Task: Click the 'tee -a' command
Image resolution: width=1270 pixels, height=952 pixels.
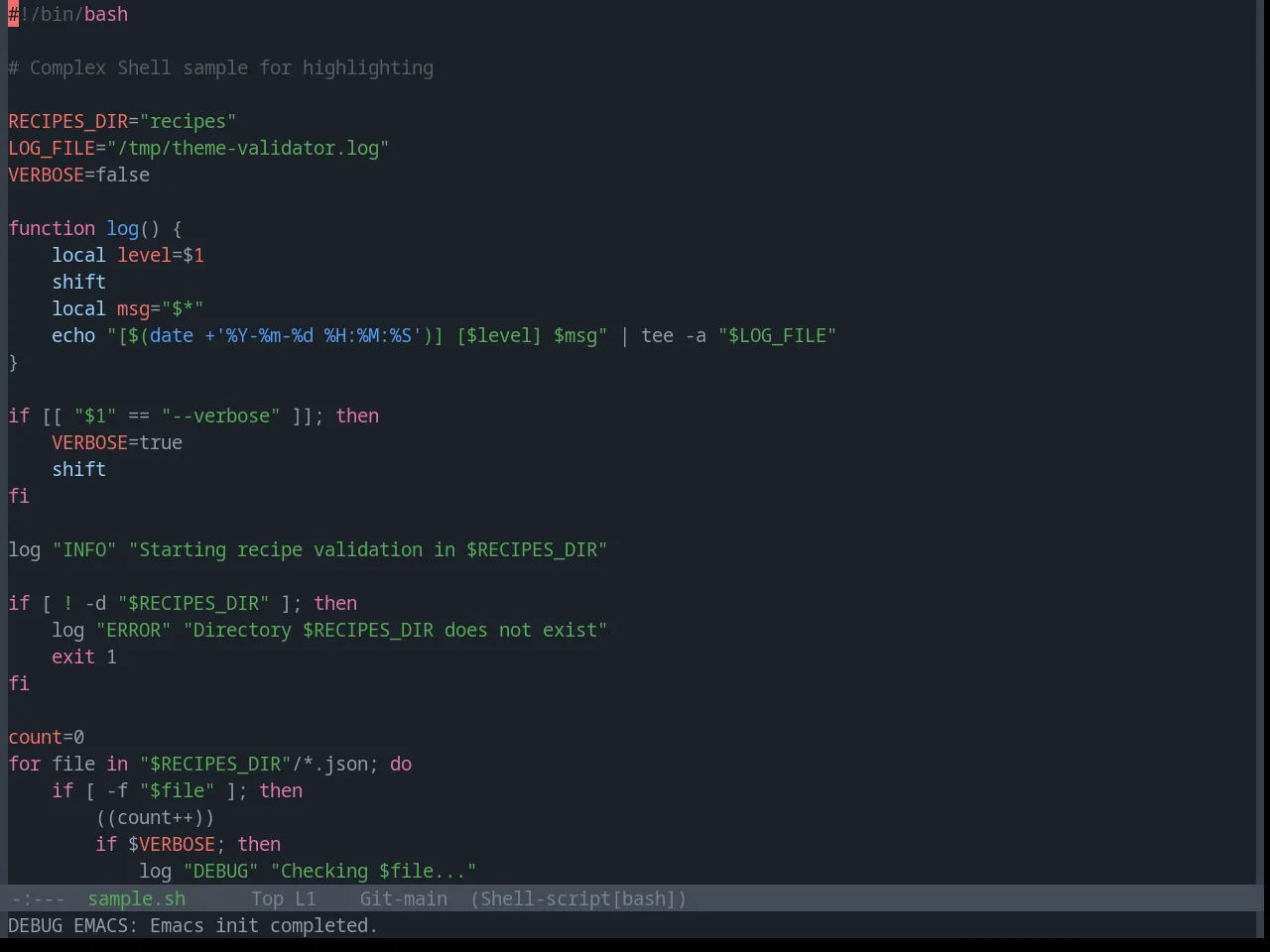Action: [x=674, y=336]
